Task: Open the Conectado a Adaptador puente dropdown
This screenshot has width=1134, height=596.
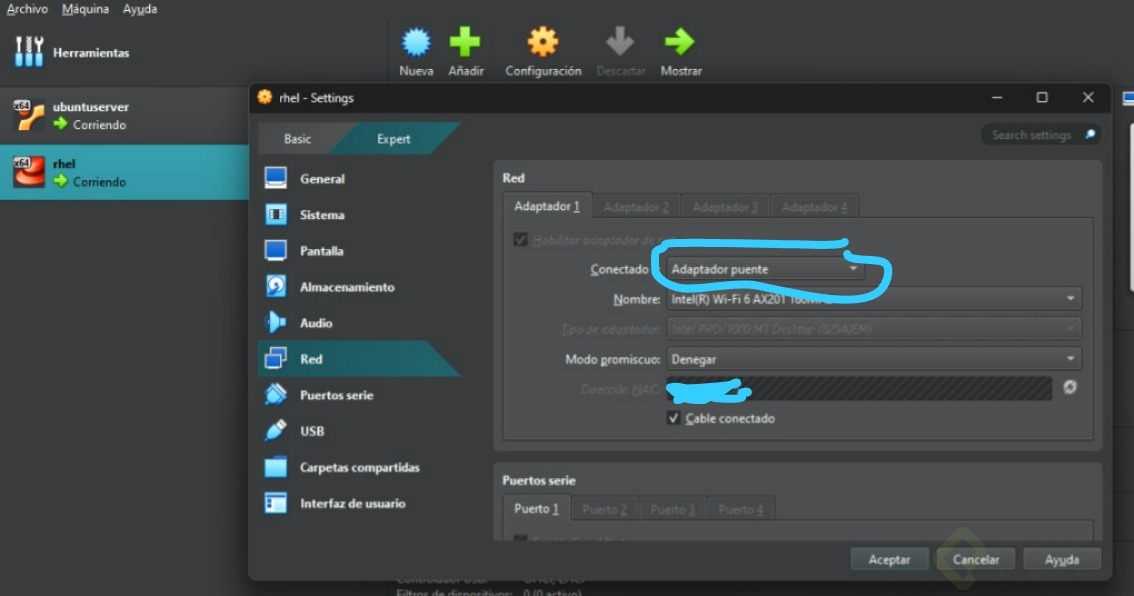Action: pos(765,269)
